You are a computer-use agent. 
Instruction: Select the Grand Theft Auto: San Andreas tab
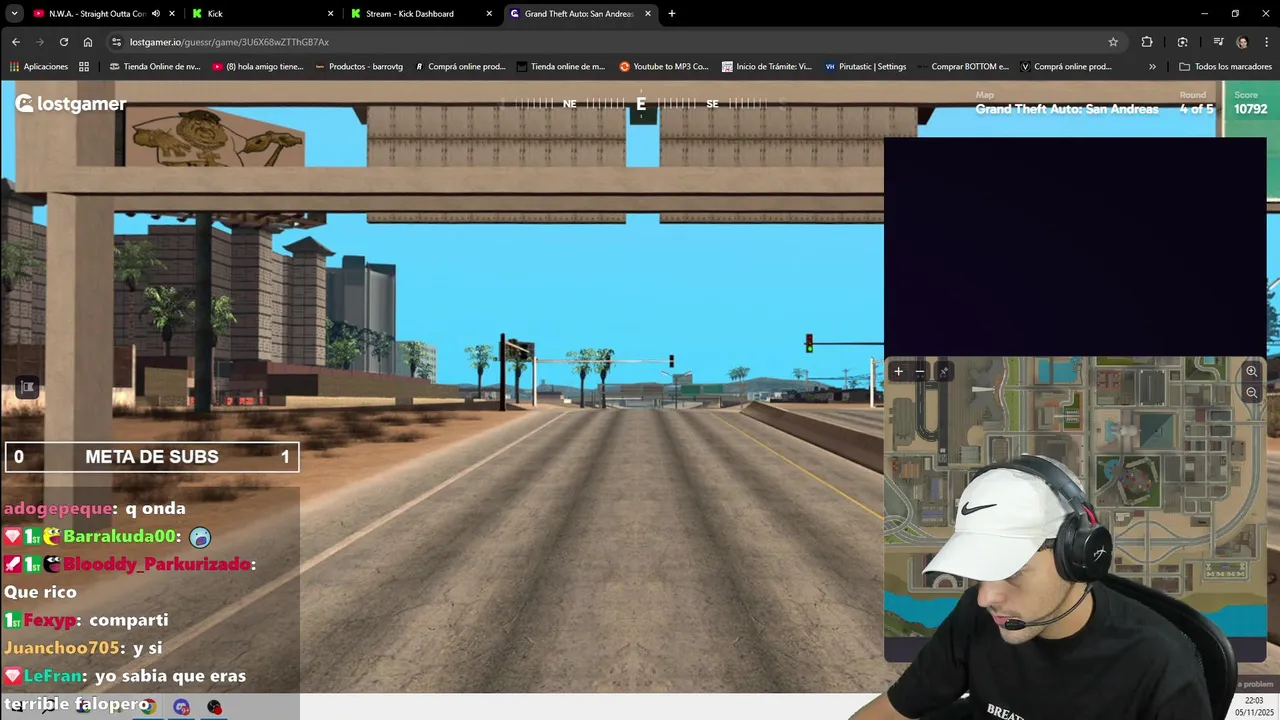578,14
